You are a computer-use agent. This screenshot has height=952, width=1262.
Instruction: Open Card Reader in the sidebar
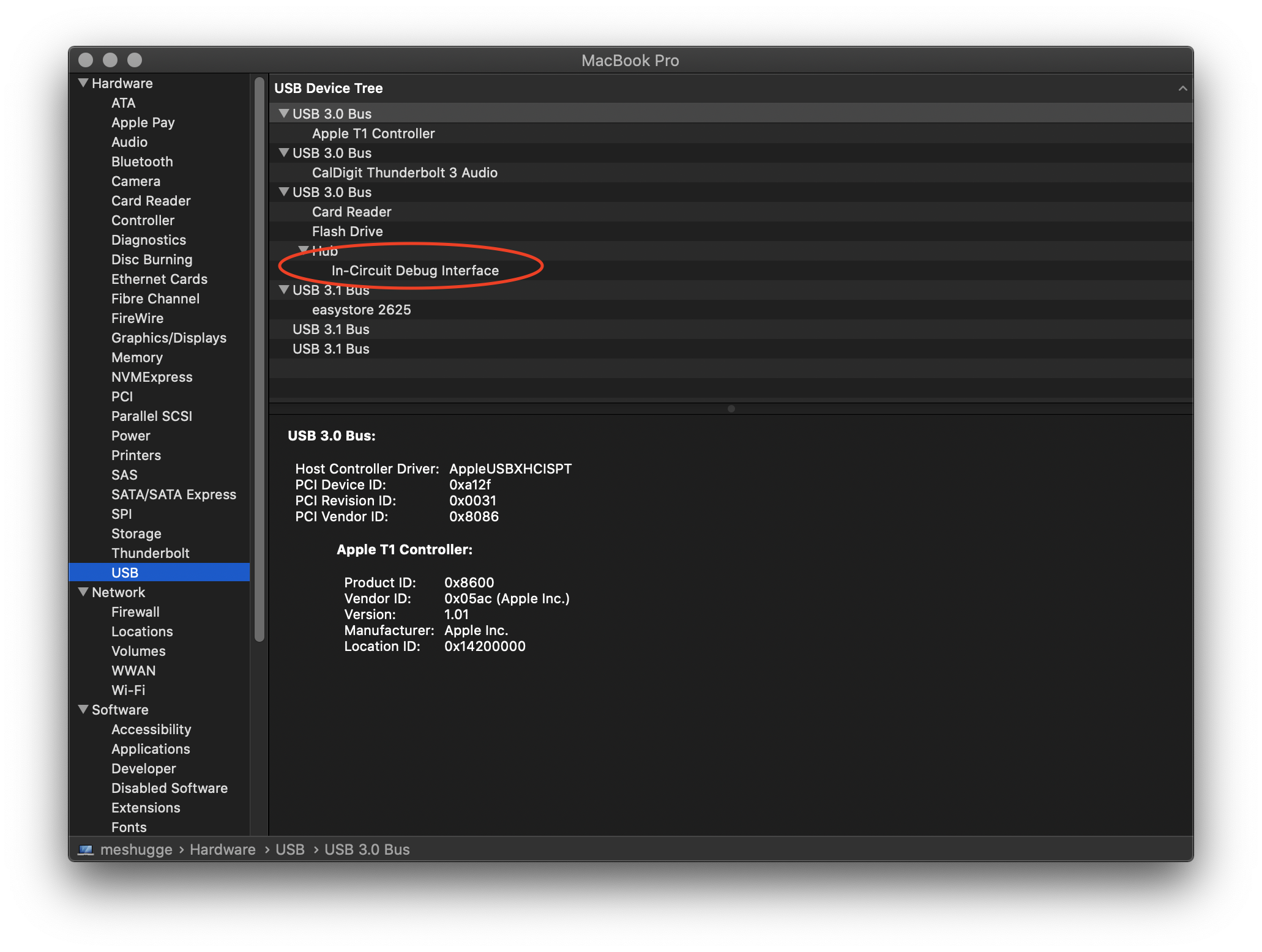(x=151, y=201)
